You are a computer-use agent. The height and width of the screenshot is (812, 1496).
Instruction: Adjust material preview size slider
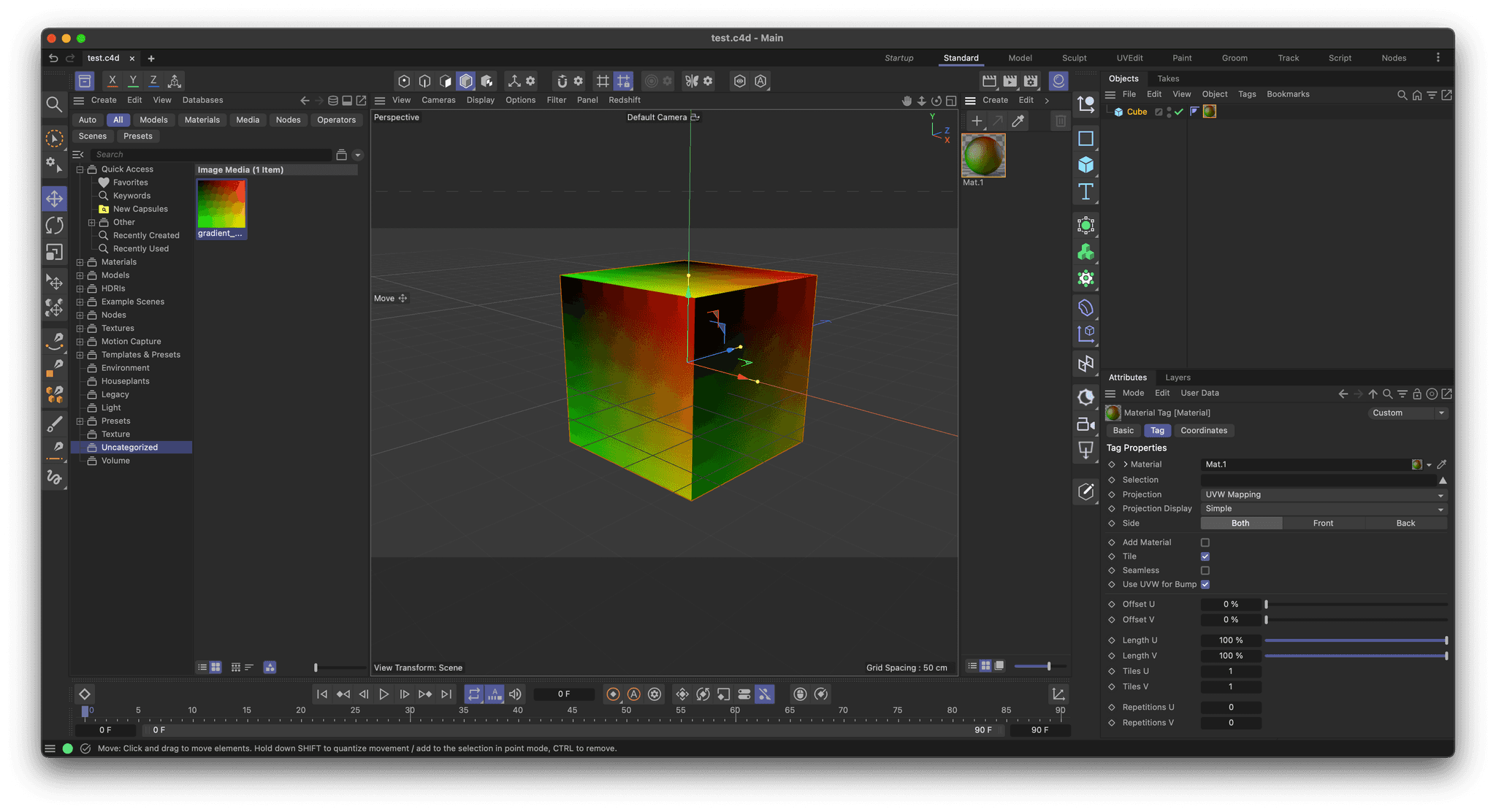tap(1041, 667)
